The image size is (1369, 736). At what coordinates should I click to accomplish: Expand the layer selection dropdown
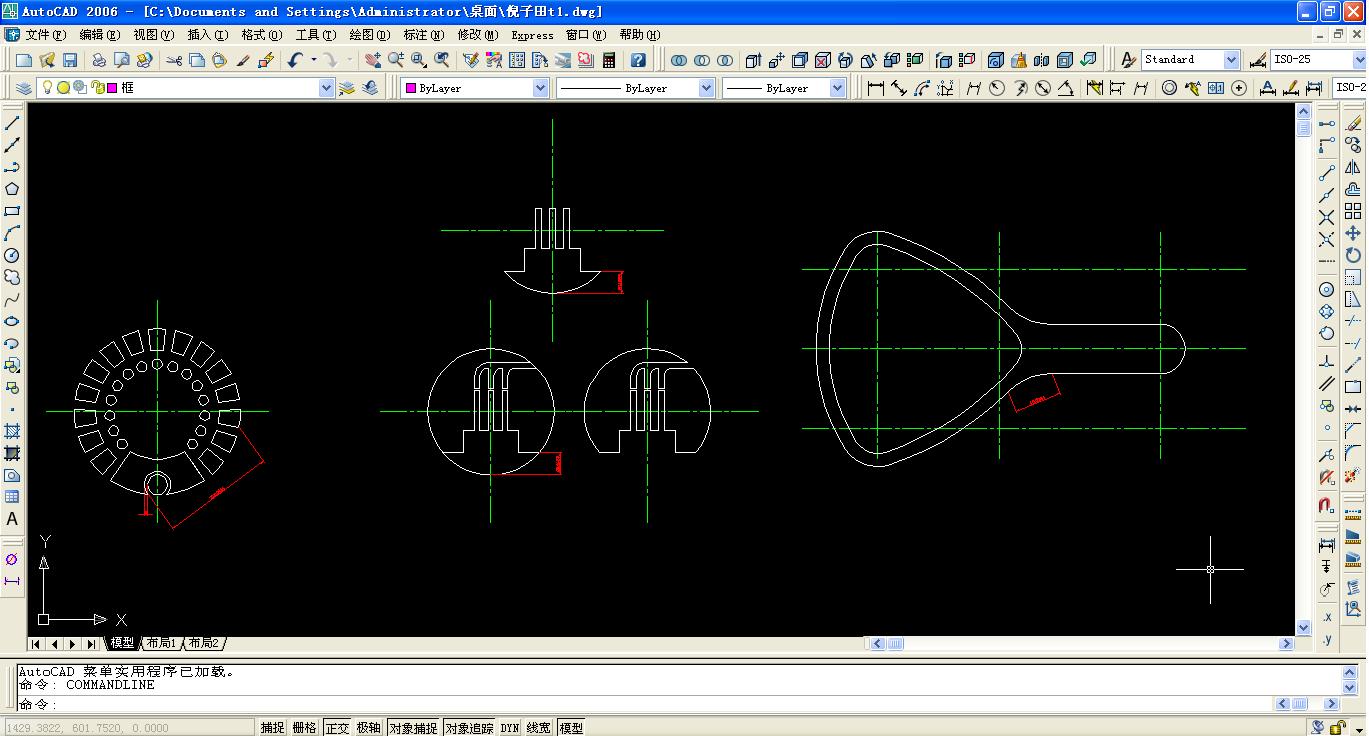pos(326,88)
